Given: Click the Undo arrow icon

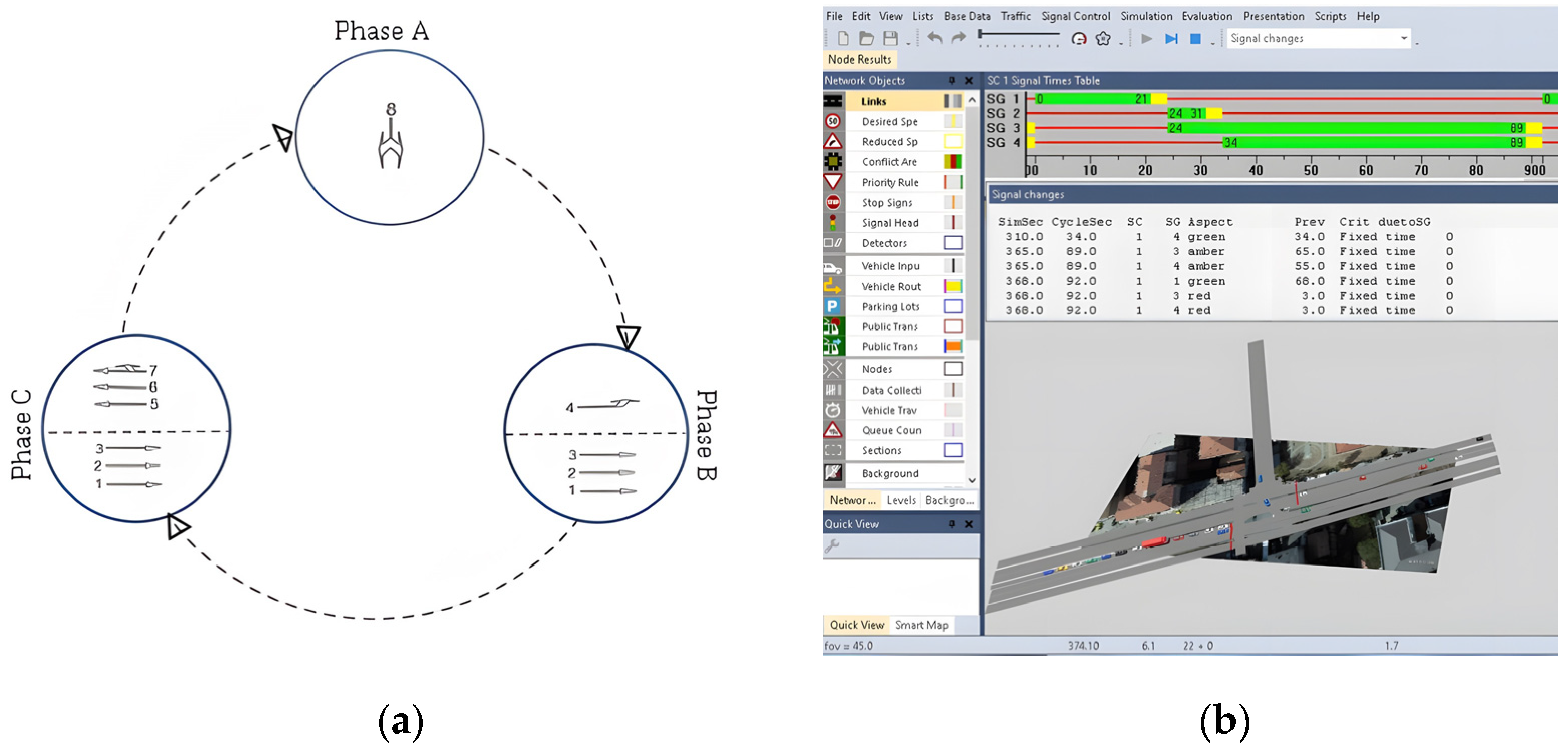Looking at the screenshot, I should coord(934,38).
